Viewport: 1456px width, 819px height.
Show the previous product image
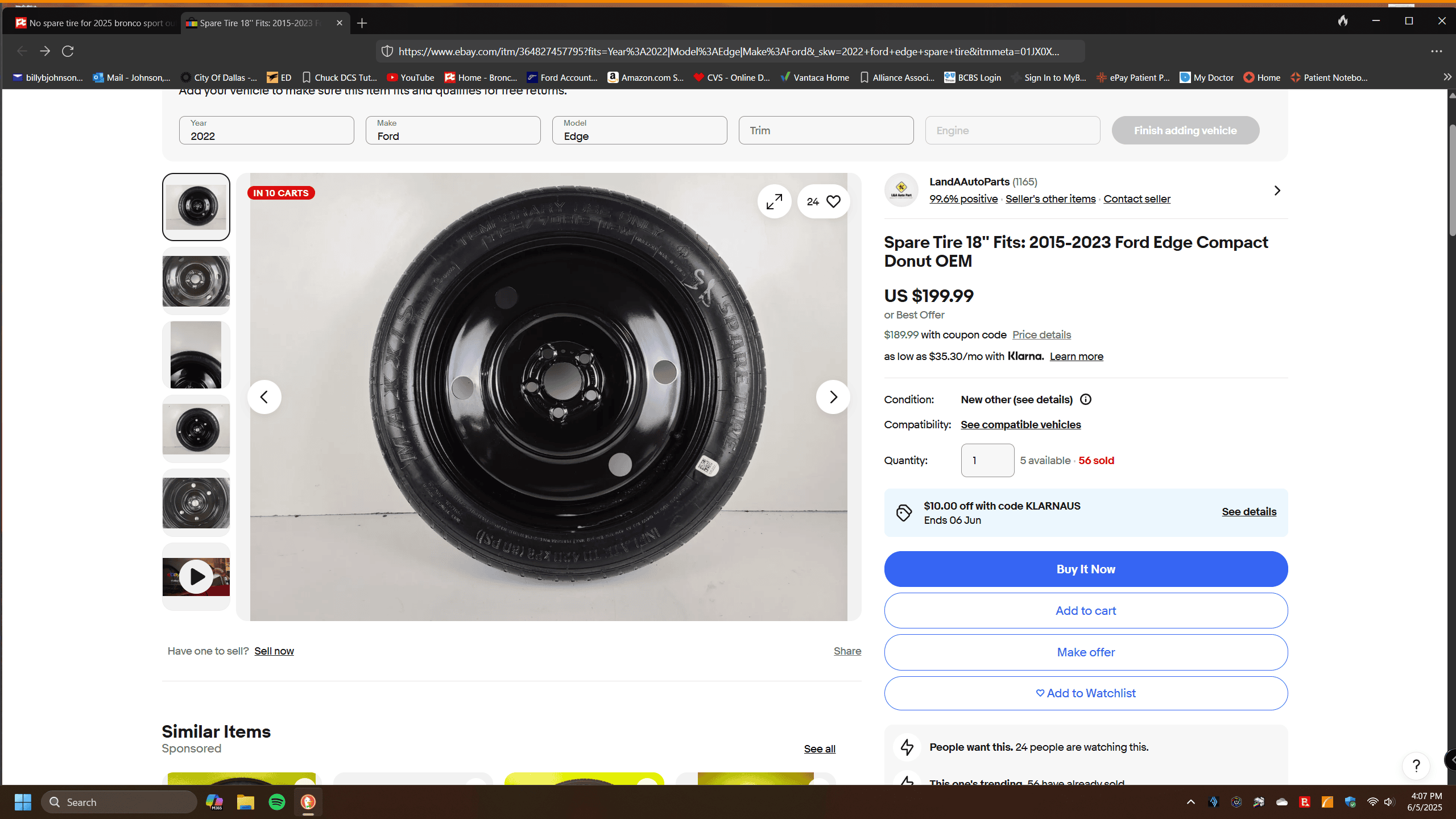[264, 397]
